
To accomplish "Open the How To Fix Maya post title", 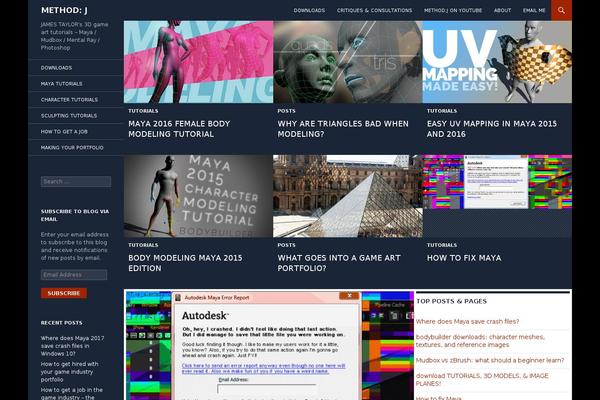I will tap(464, 258).
